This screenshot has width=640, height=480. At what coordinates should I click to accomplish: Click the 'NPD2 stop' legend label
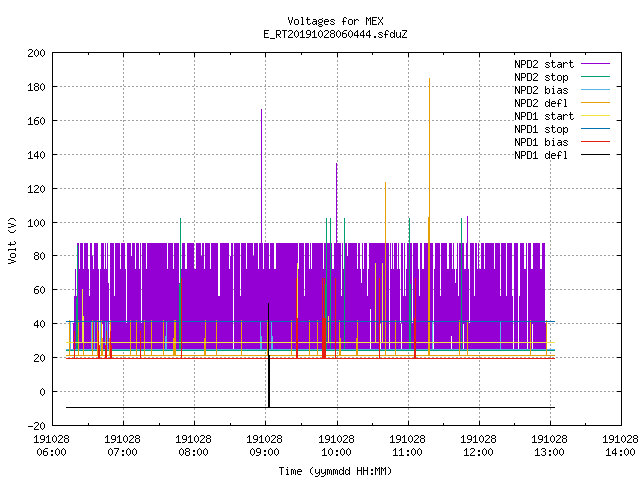(x=541, y=77)
